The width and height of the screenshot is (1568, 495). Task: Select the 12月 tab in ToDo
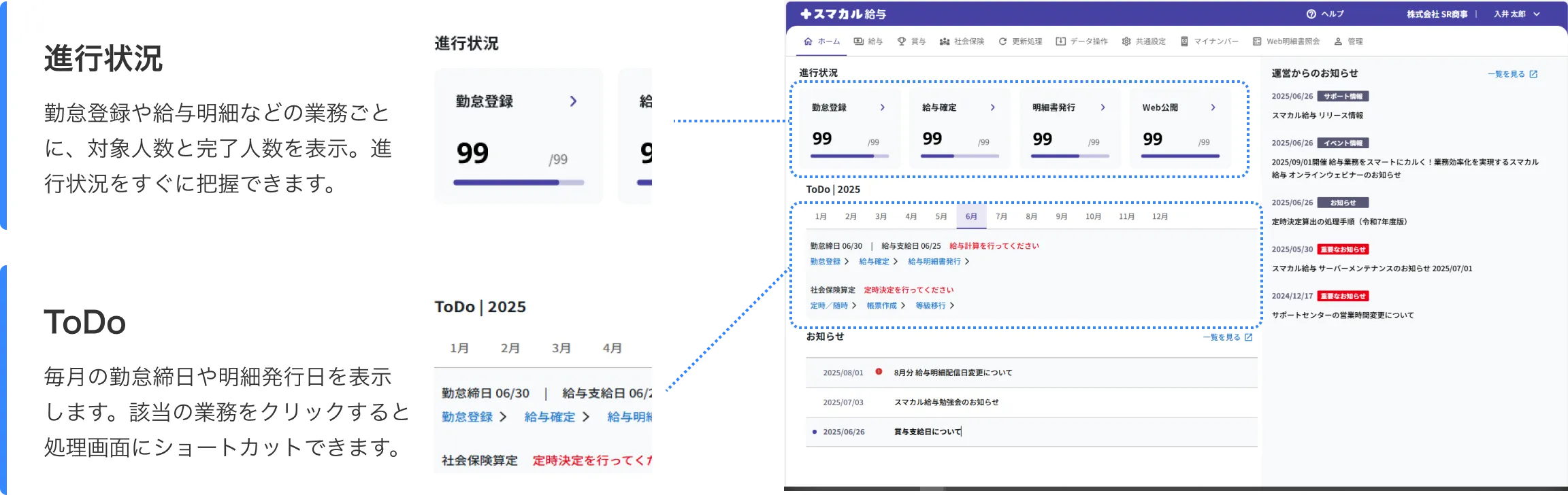click(1160, 216)
